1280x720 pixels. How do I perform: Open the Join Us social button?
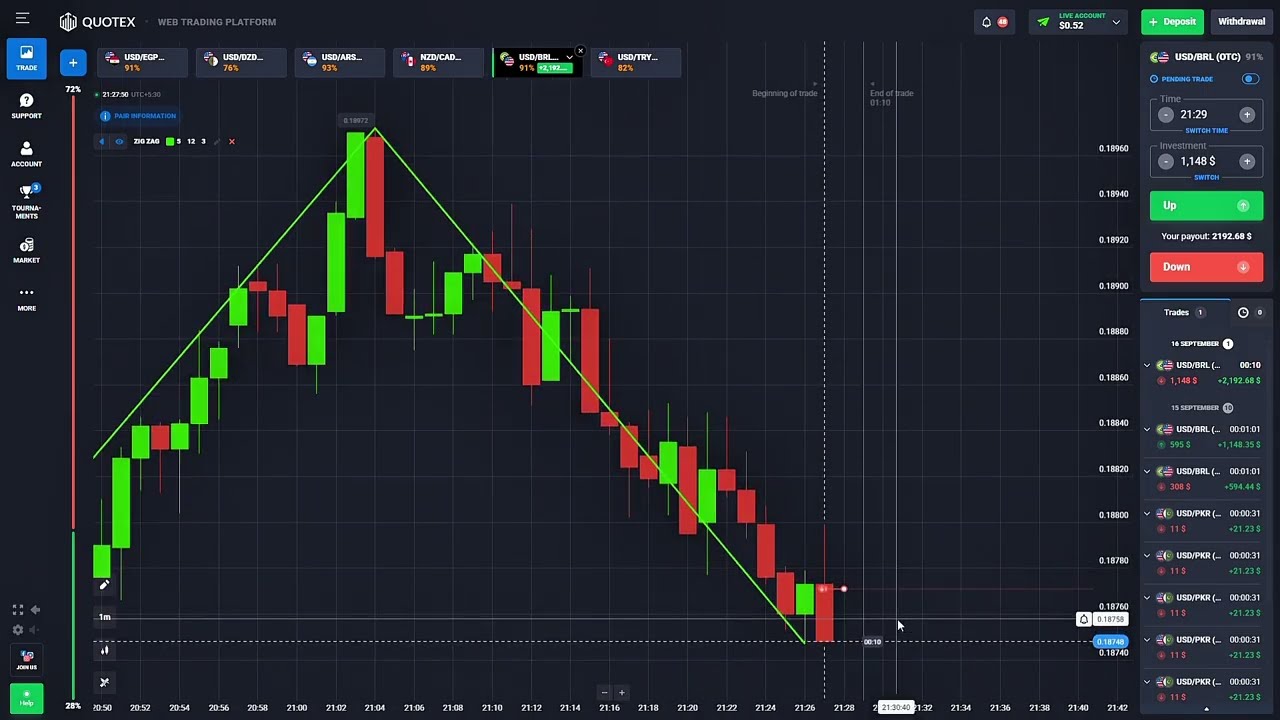26,660
